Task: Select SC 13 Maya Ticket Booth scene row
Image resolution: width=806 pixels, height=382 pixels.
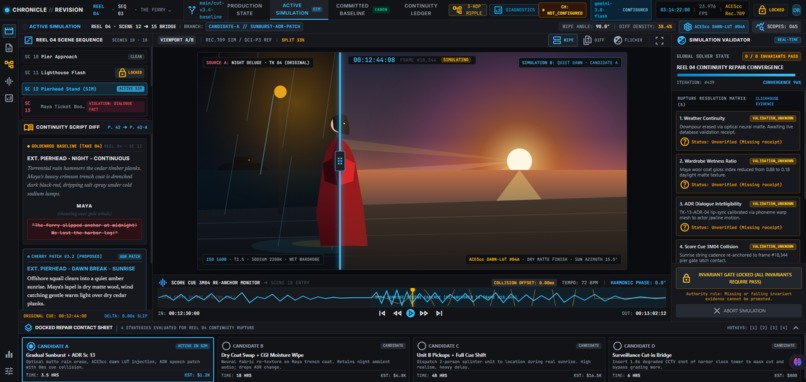Action: click(84, 106)
